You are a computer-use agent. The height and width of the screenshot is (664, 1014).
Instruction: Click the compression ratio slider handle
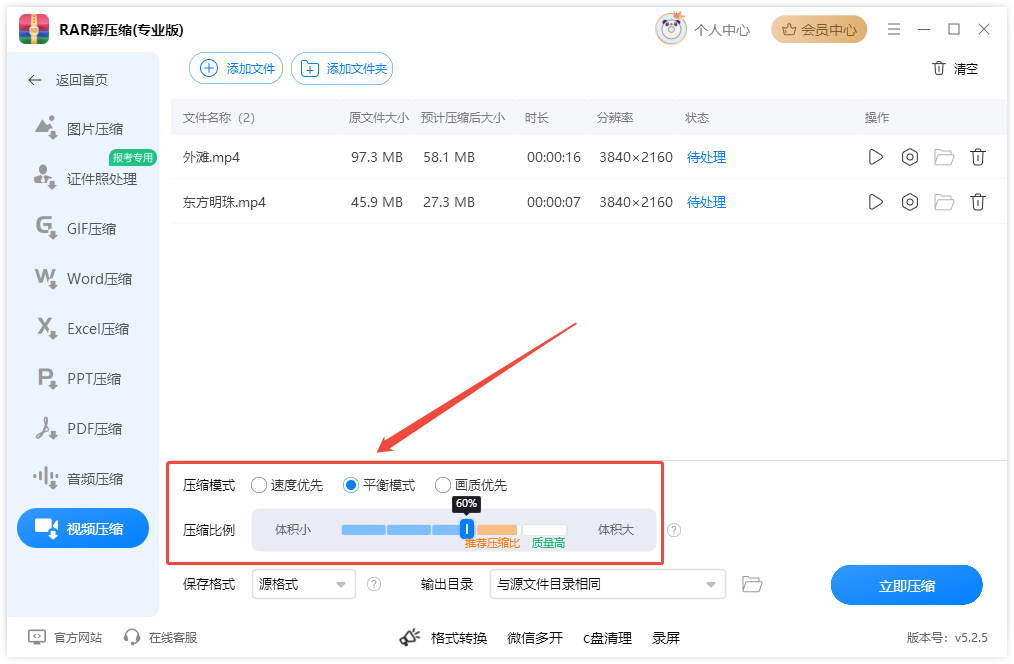pos(467,530)
